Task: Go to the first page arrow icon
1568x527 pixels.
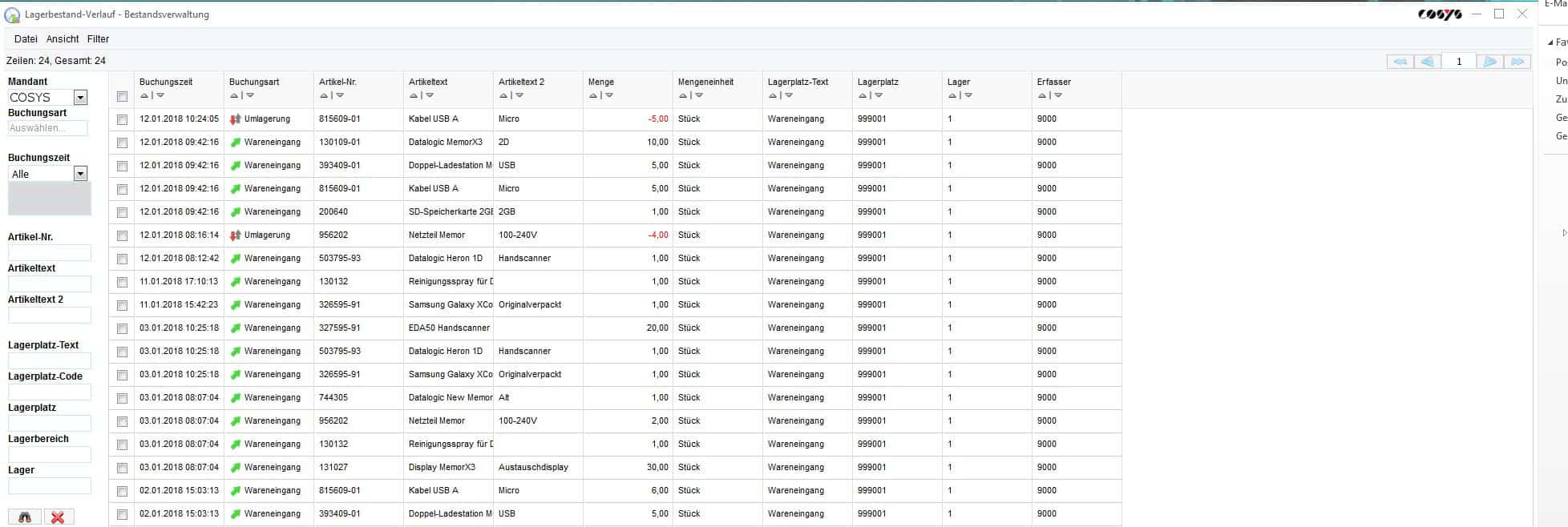Action: click(x=1400, y=62)
